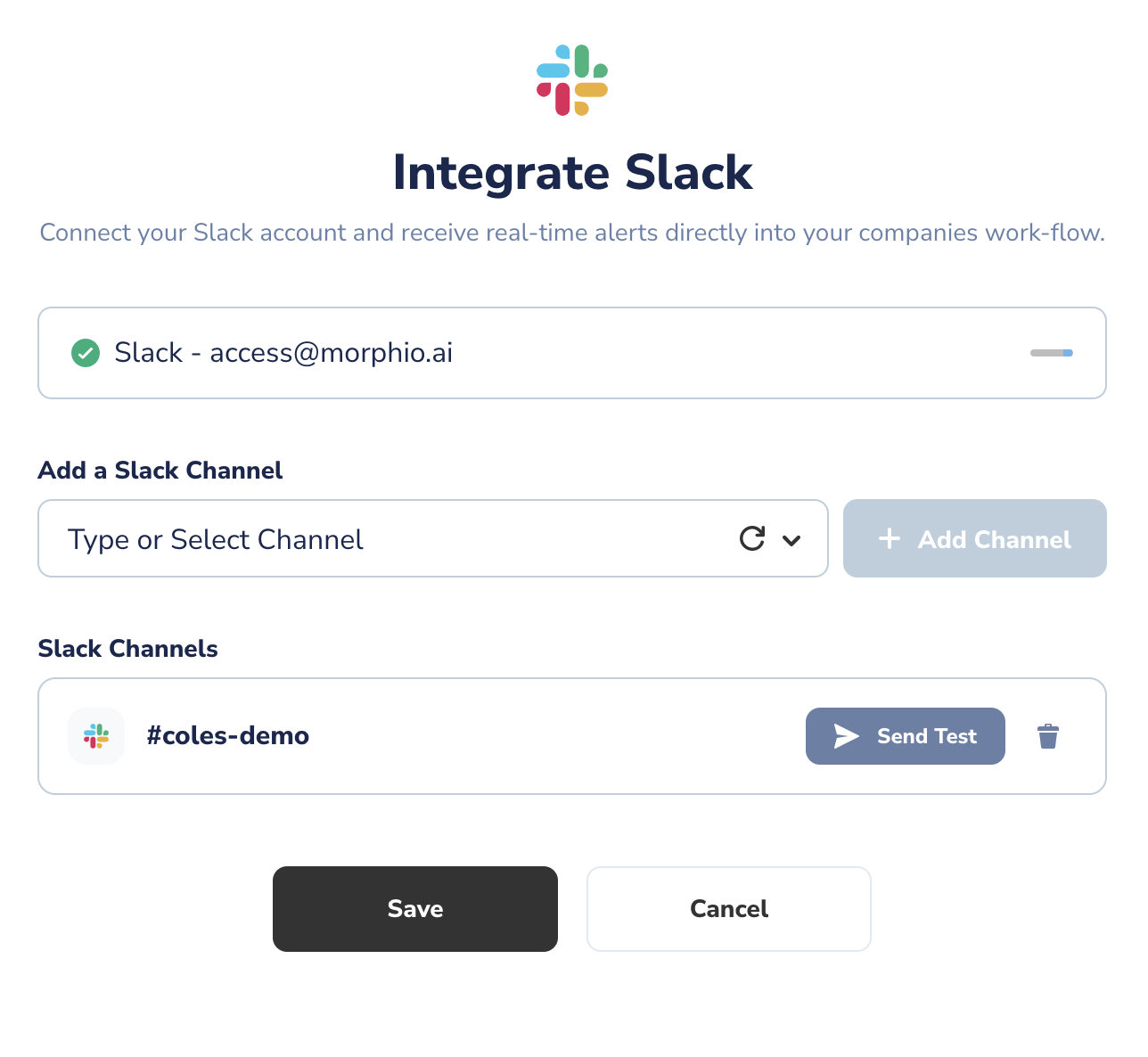This screenshot has width=1148, height=1057.
Task: Click the Add Channel button label
Action: pyautogui.click(x=995, y=539)
